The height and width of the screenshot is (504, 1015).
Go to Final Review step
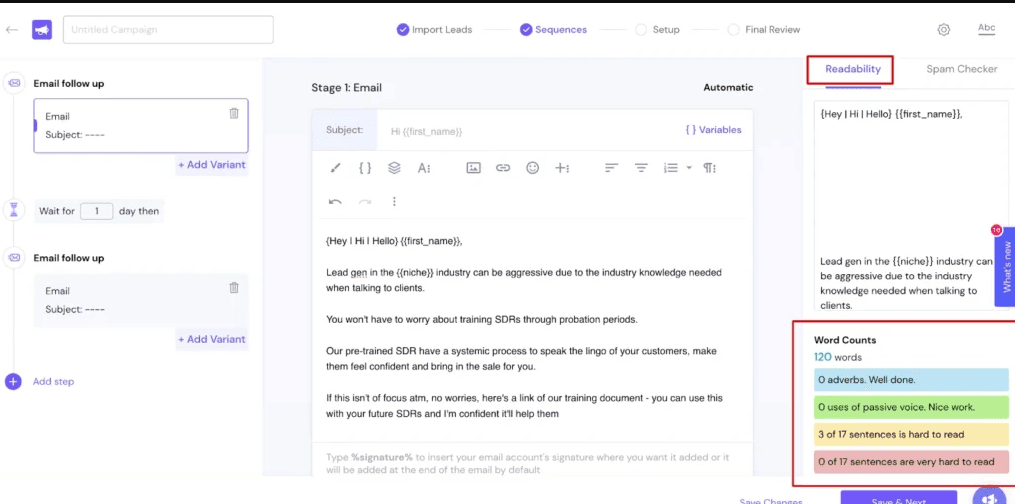point(764,30)
